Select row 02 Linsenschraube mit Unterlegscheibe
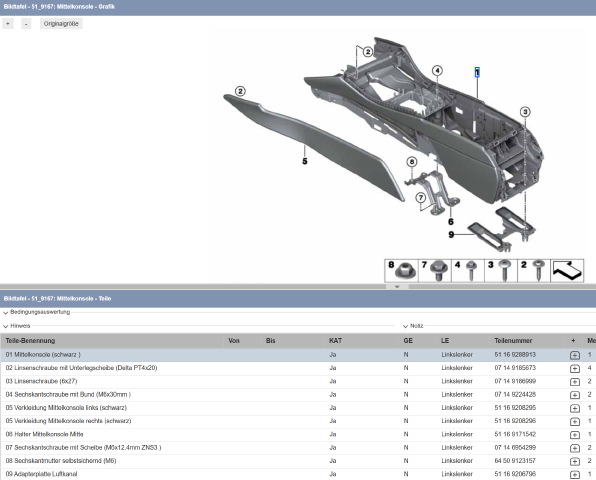 (x=298, y=368)
